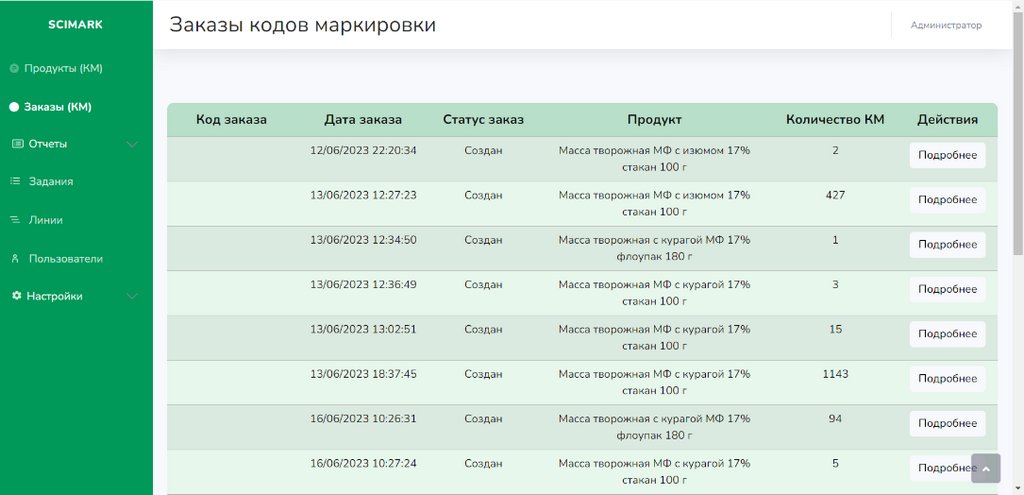Open Подробнее for order 13/06/2023 12:36:49
The width and height of the screenshot is (1024, 495).
click(x=948, y=289)
